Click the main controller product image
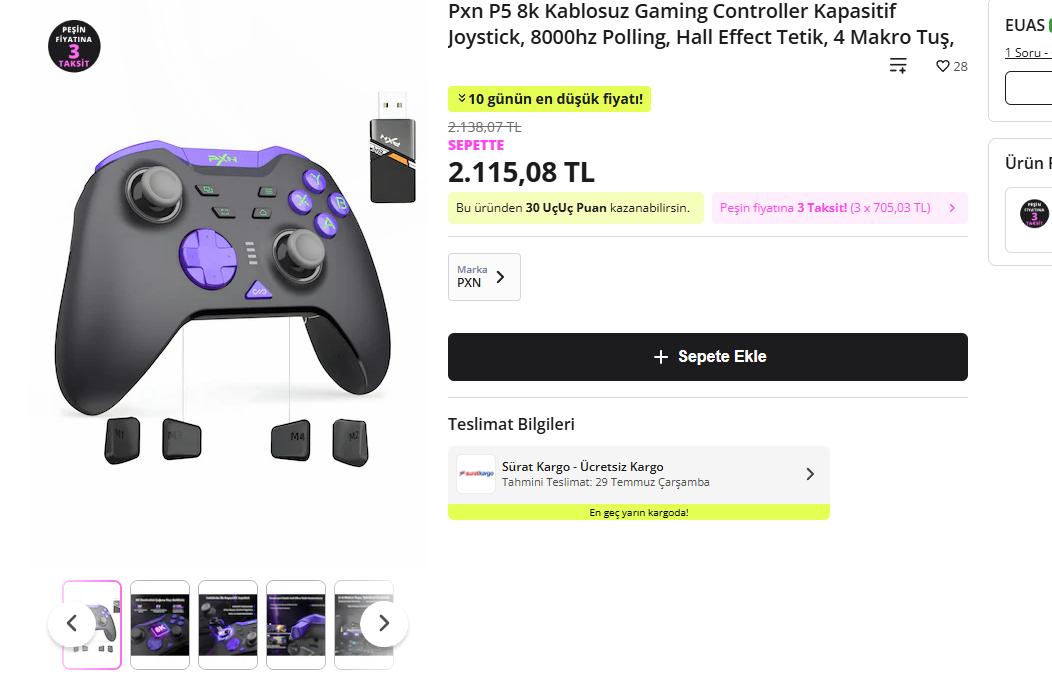The image size is (1052, 686). coord(228,282)
